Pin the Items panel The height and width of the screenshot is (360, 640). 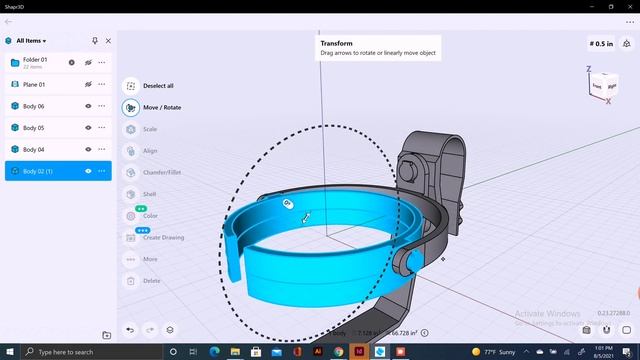pyautogui.click(x=95, y=41)
